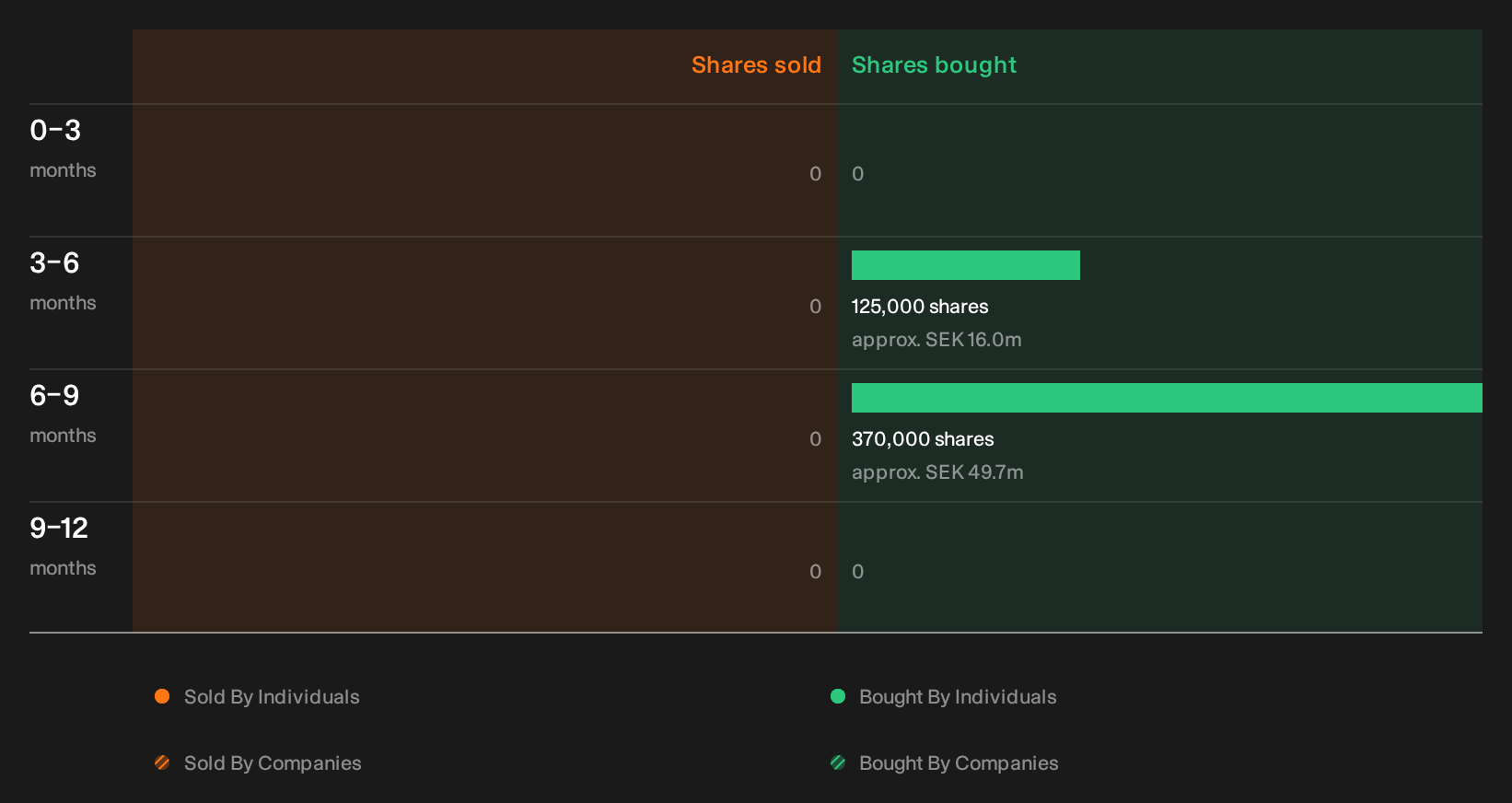This screenshot has height=803, width=1512.
Task: Click the striped Sold By Companies legend icon
Action: click(x=162, y=762)
